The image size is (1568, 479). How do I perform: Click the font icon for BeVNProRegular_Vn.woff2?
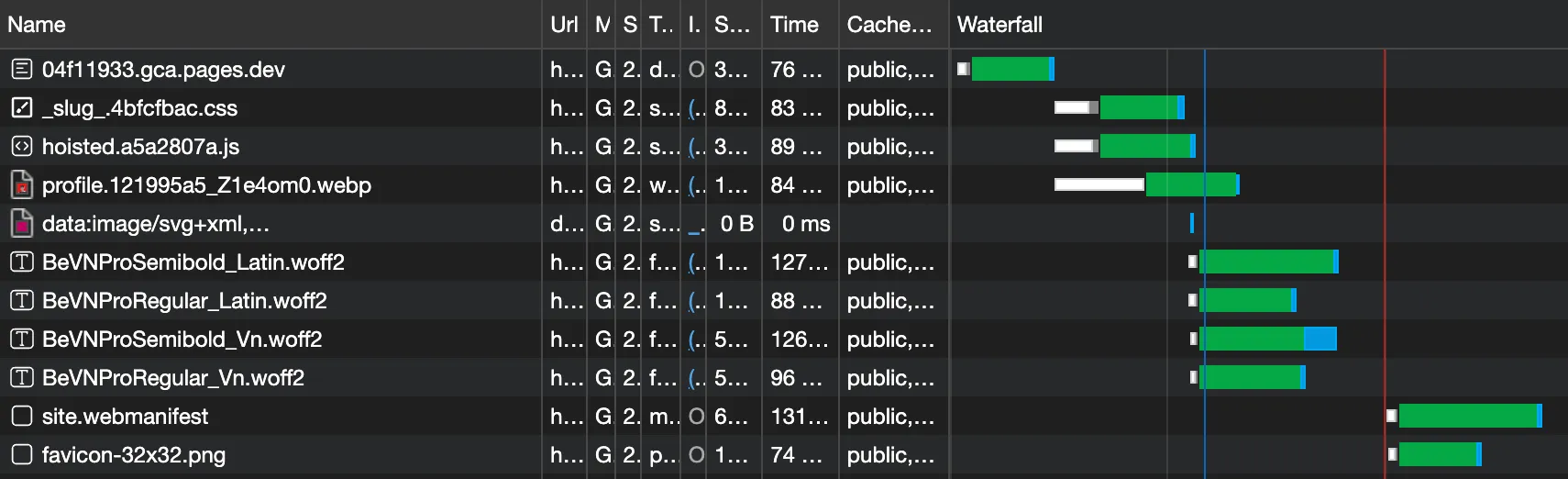(x=22, y=378)
